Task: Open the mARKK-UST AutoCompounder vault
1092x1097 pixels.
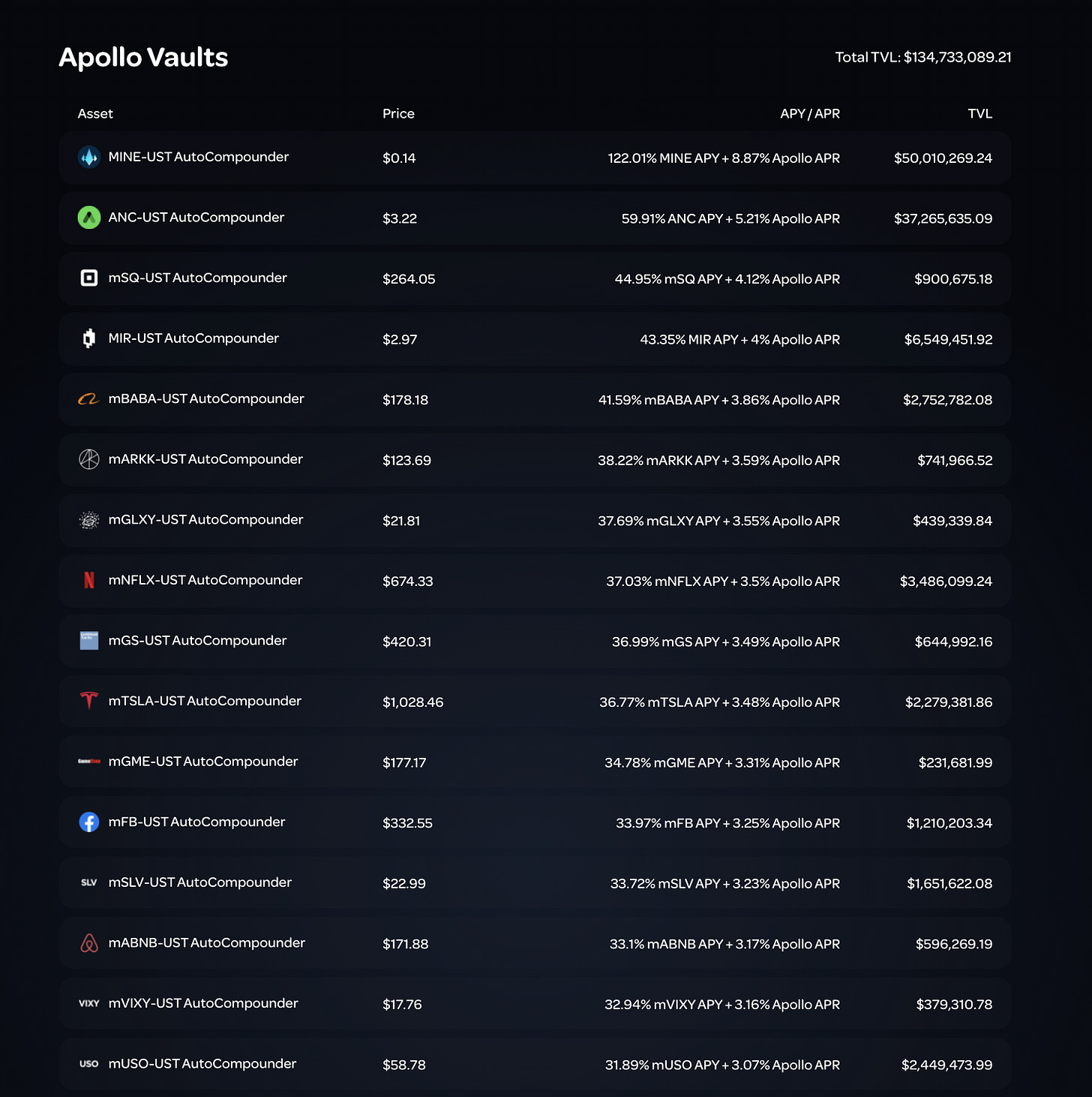Action: click(535, 460)
